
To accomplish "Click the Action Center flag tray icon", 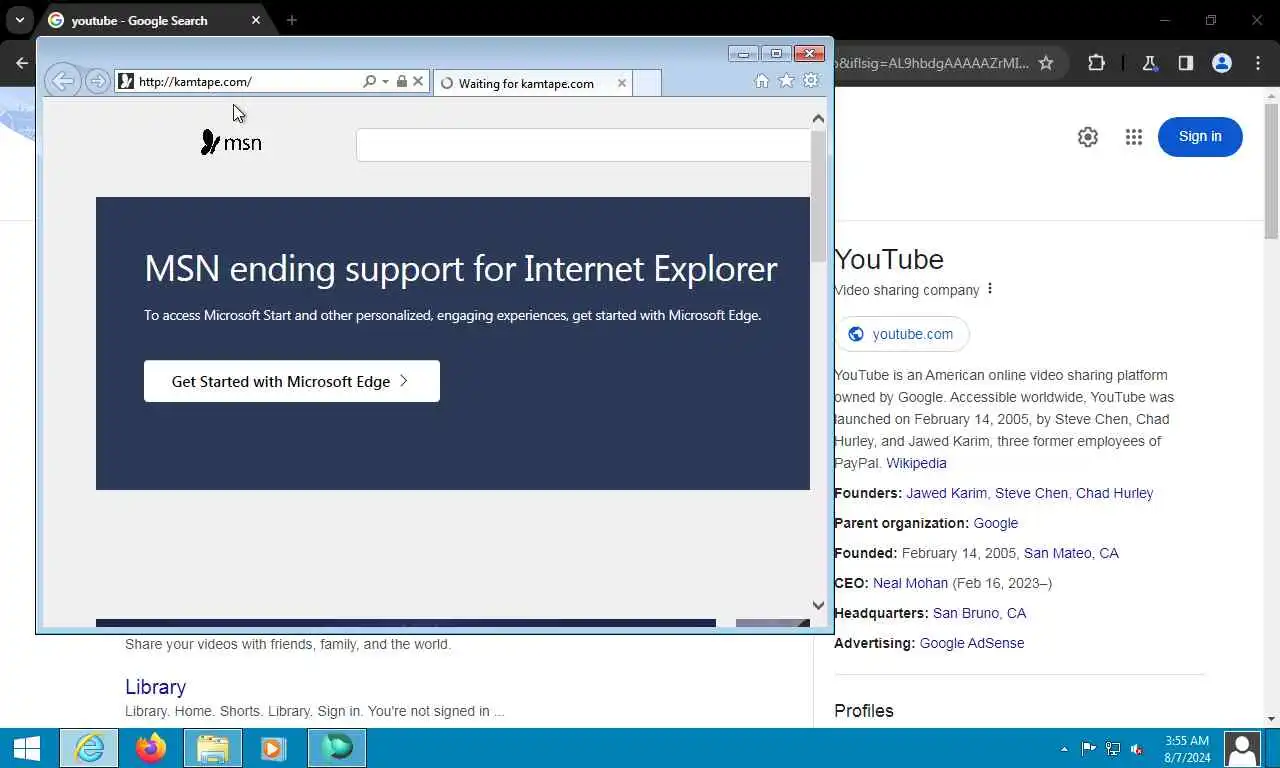I will tap(1089, 749).
